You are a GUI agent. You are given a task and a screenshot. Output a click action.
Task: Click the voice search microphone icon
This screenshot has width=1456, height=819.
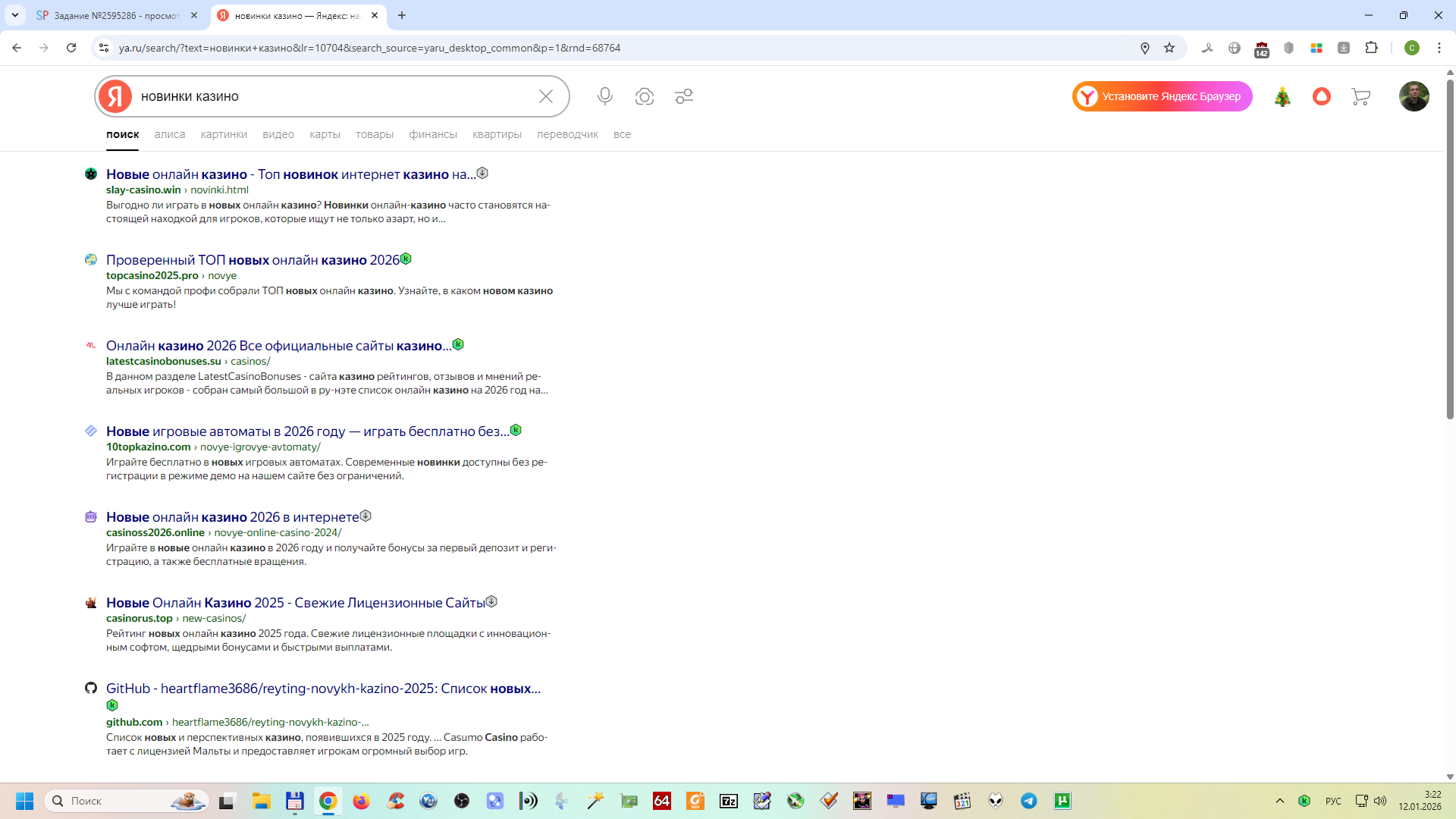pos(604,96)
